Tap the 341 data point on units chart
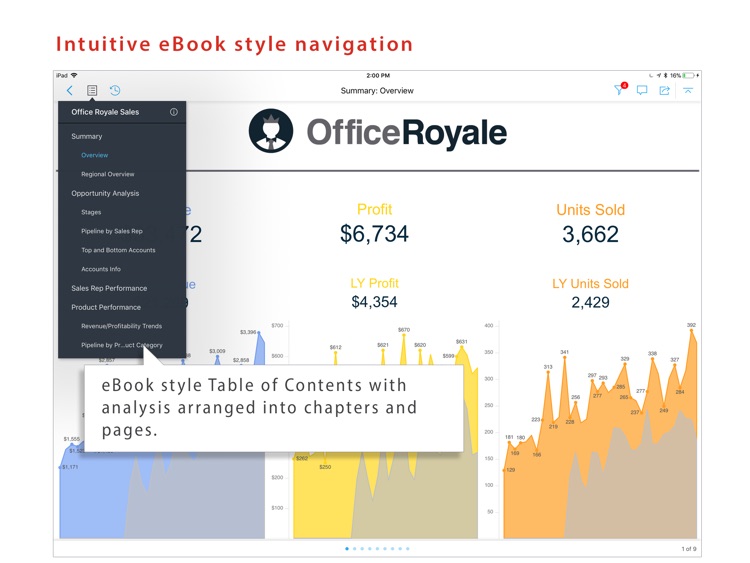 (x=565, y=357)
